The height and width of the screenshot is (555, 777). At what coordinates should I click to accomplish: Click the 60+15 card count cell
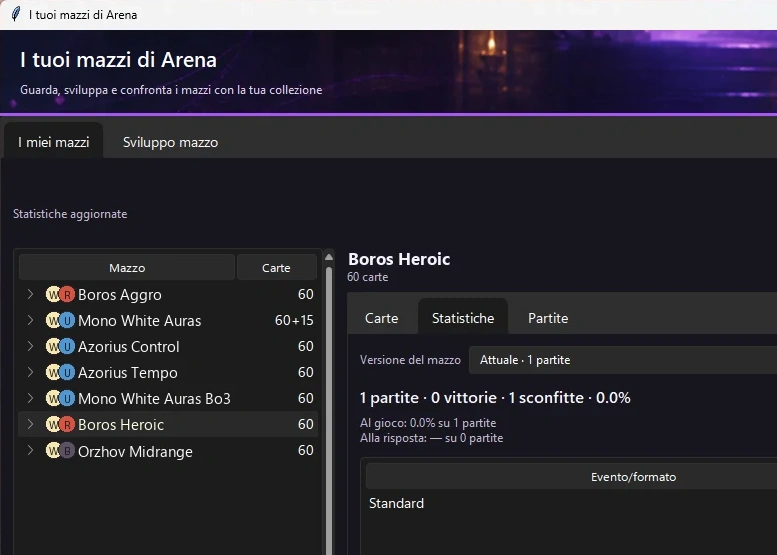pos(294,320)
